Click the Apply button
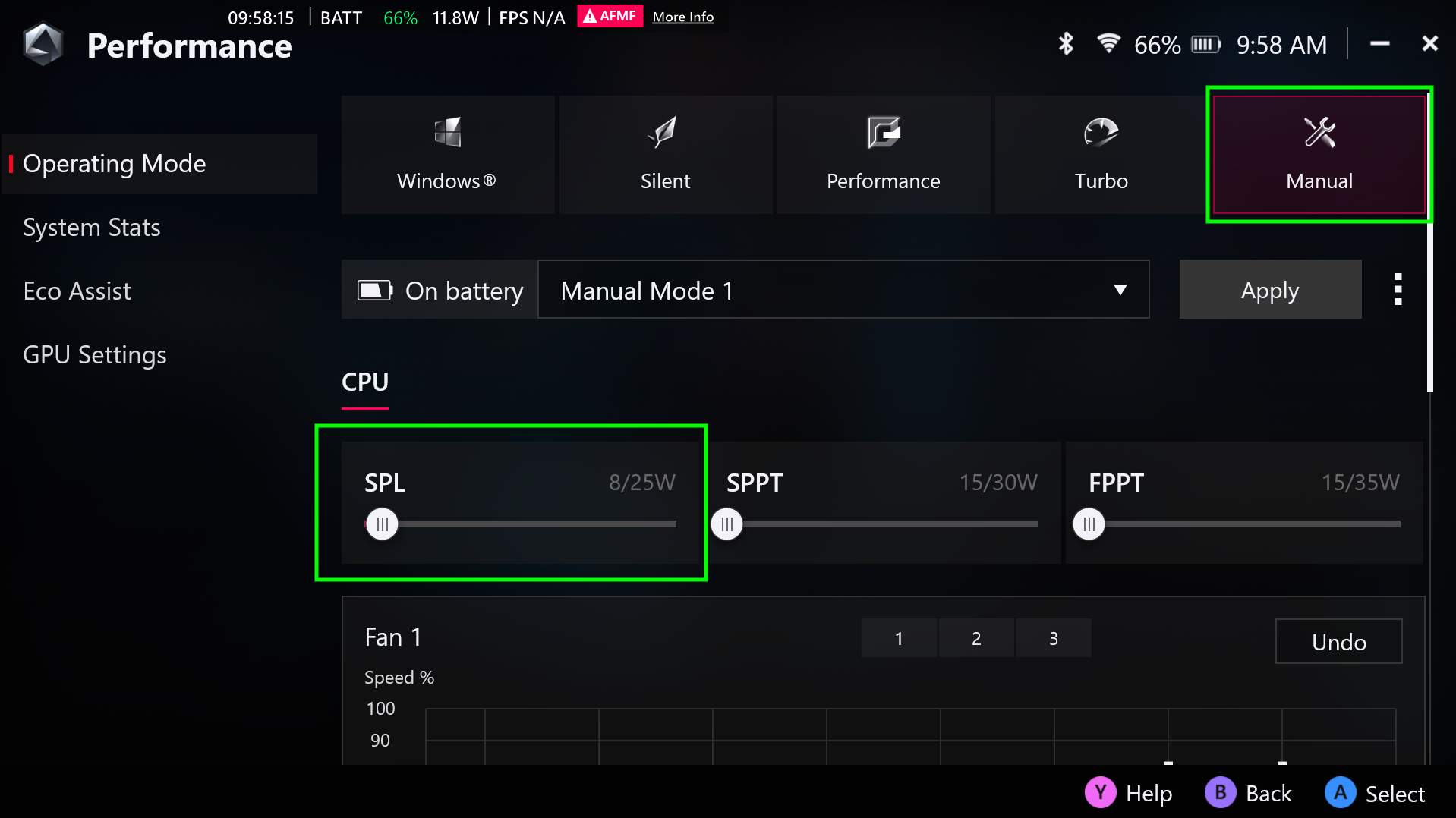The height and width of the screenshot is (818, 1456). (1269, 290)
